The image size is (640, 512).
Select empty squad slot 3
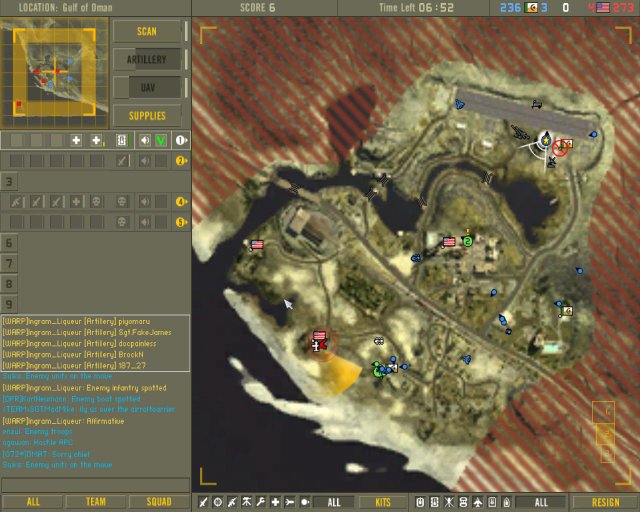pyautogui.click(x=9, y=181)
